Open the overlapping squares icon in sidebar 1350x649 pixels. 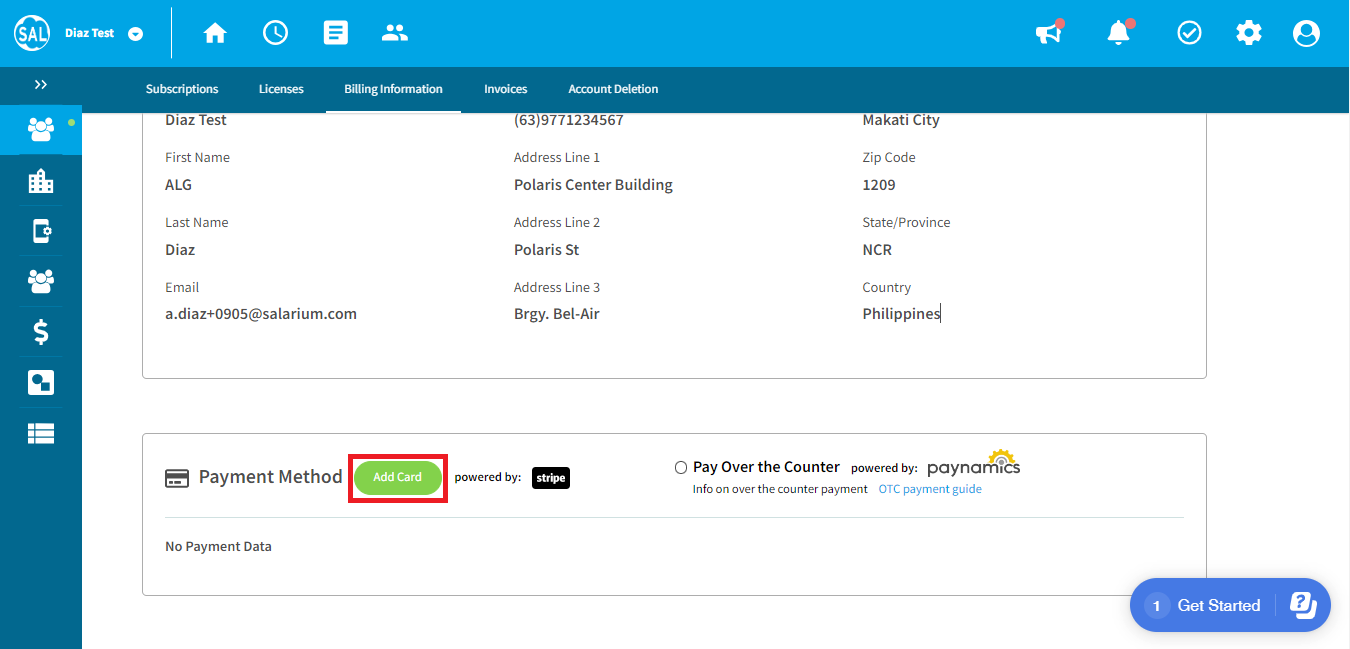pos(41,382)
